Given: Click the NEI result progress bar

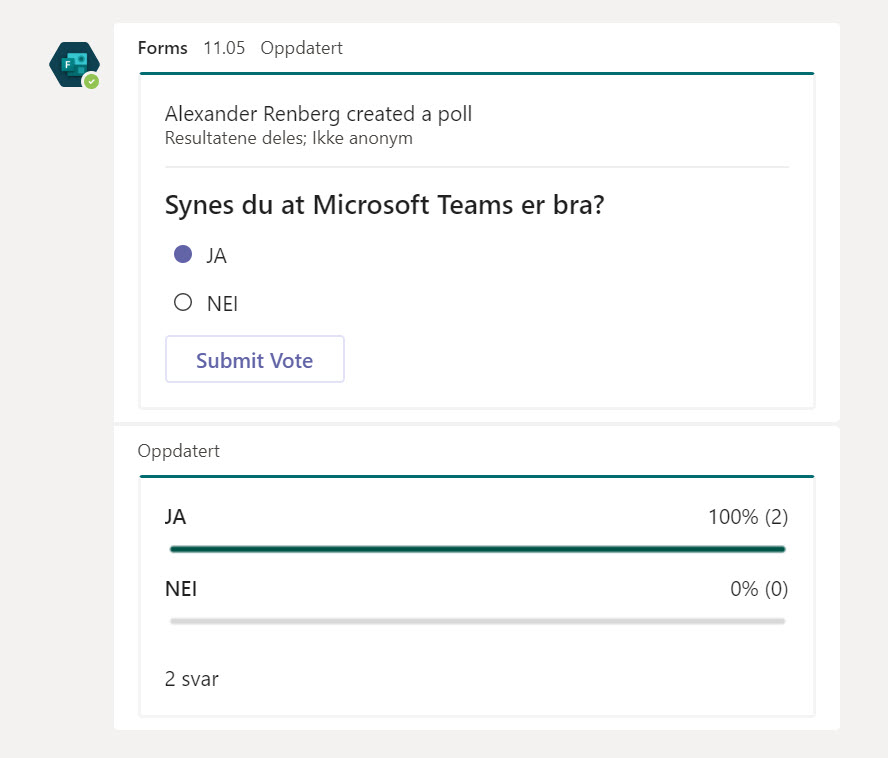Looking at the screenshot, I should (477, 620).
